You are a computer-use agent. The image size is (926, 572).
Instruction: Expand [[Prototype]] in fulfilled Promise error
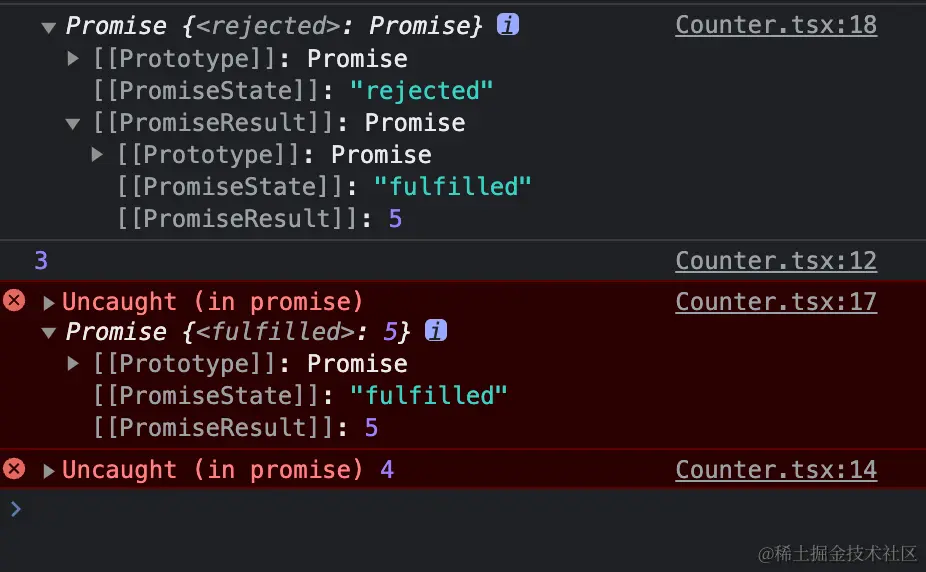pos(73,363)
